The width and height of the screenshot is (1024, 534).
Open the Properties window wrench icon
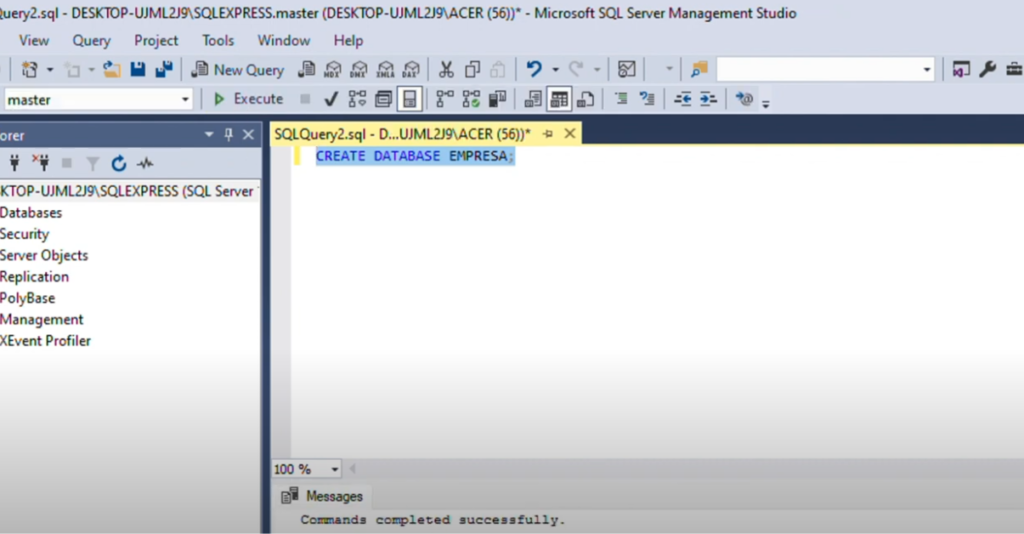[987, 69]
